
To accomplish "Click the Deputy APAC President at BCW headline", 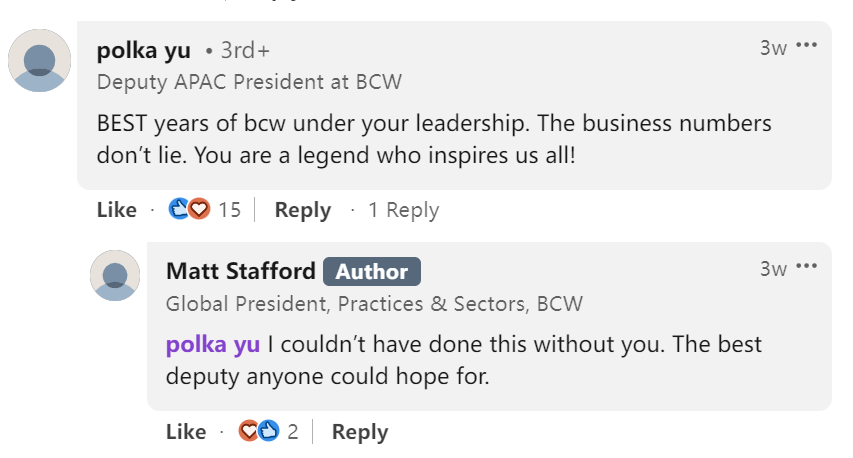I will point(249,82).
